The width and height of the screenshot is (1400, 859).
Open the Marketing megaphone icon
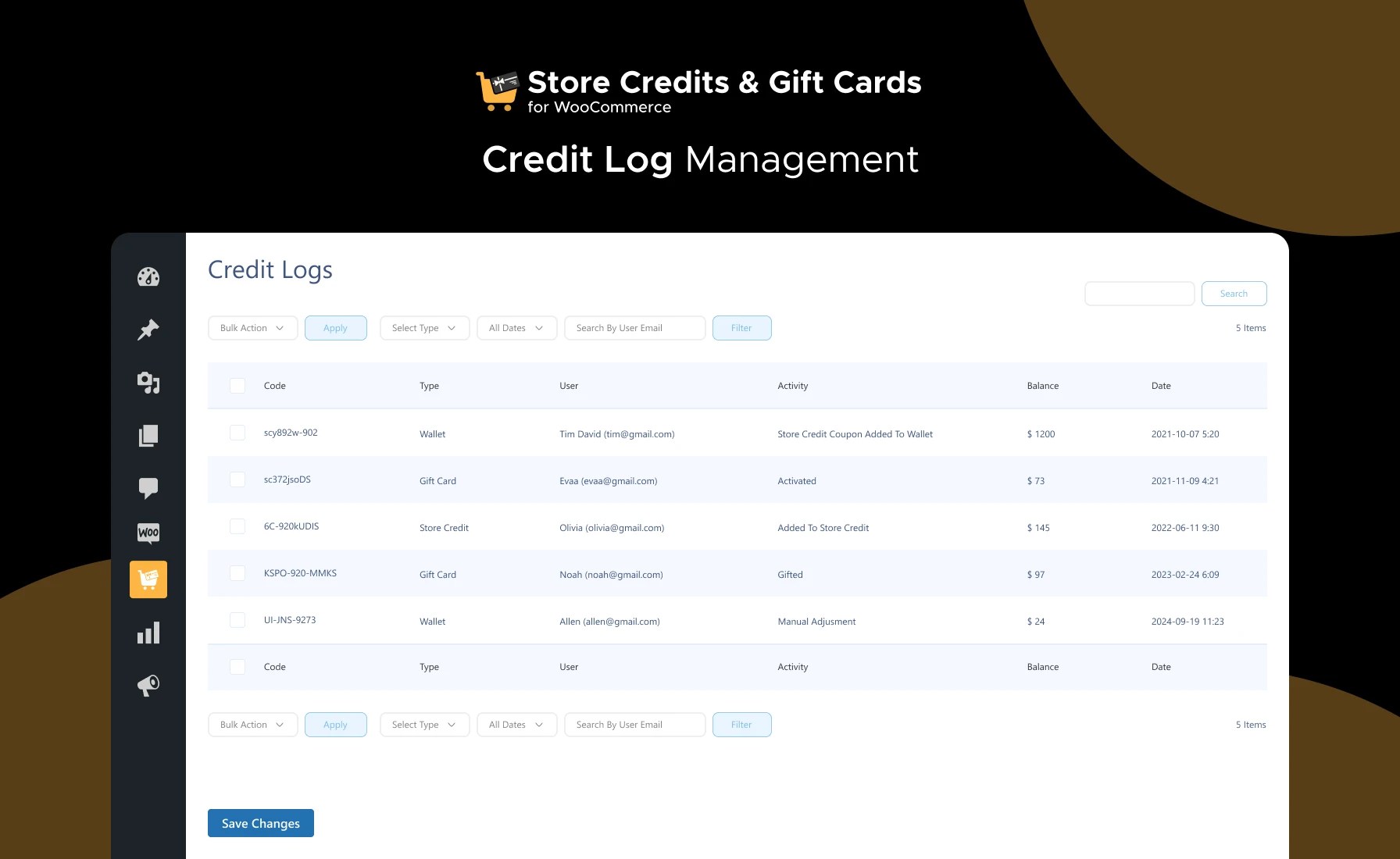[148, 685]
